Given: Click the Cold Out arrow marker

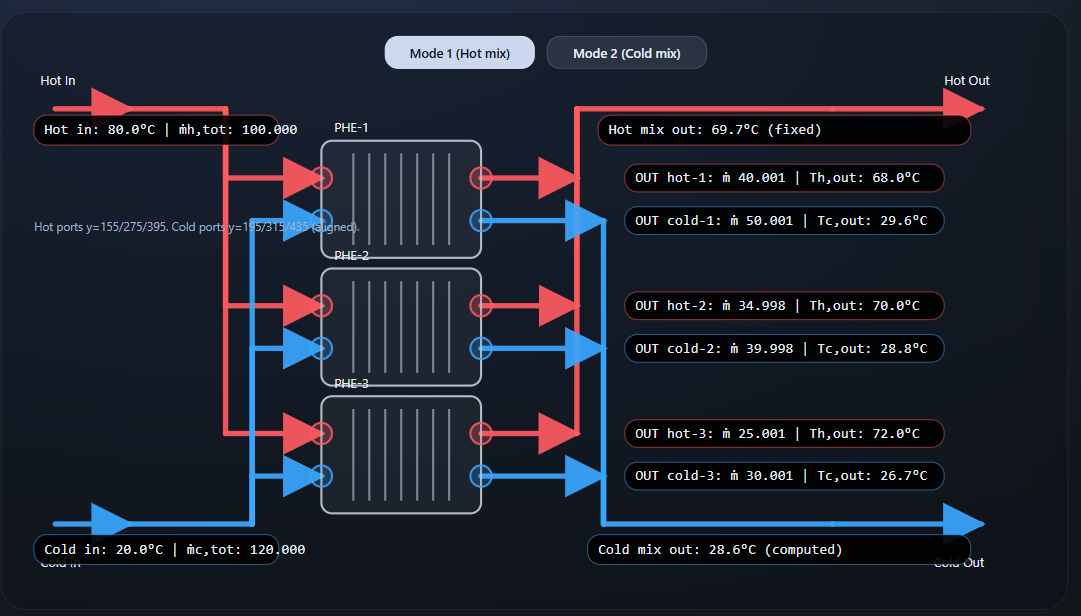Looking at the screenshot, I should click(x=955, y=521).
